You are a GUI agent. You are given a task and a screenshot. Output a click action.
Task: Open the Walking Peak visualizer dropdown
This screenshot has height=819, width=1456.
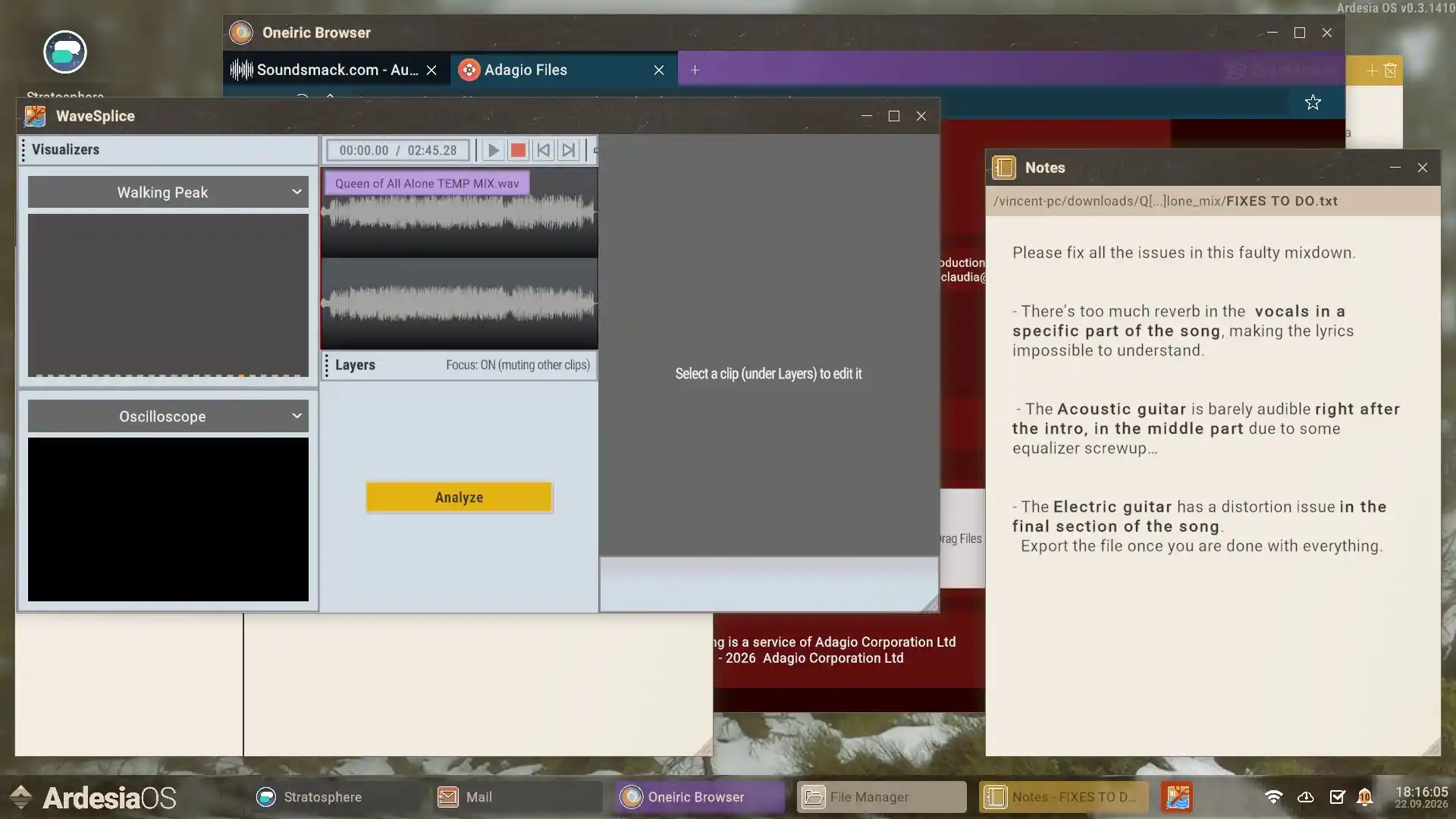(x=168, y=193)
